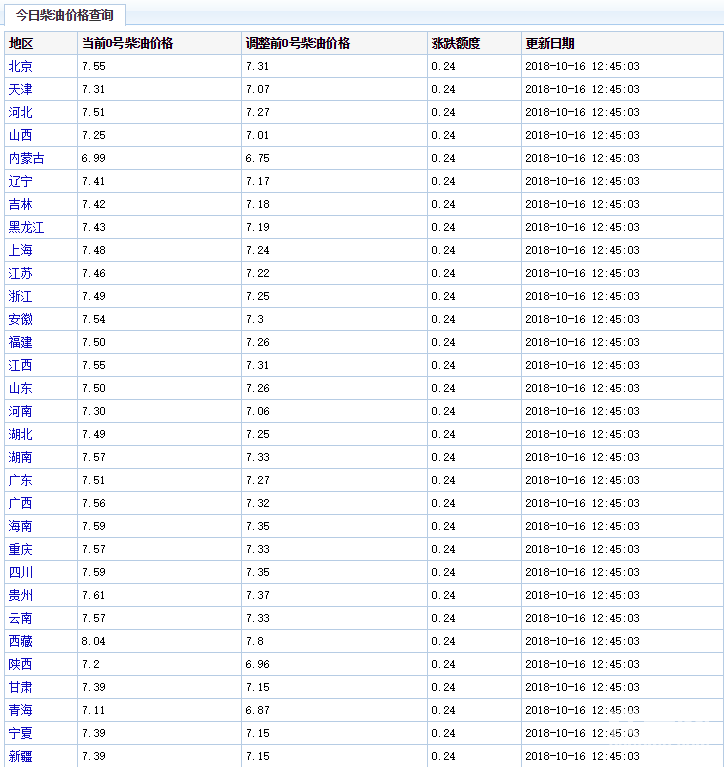Select current price 7.31 in 天津 row

93,89
